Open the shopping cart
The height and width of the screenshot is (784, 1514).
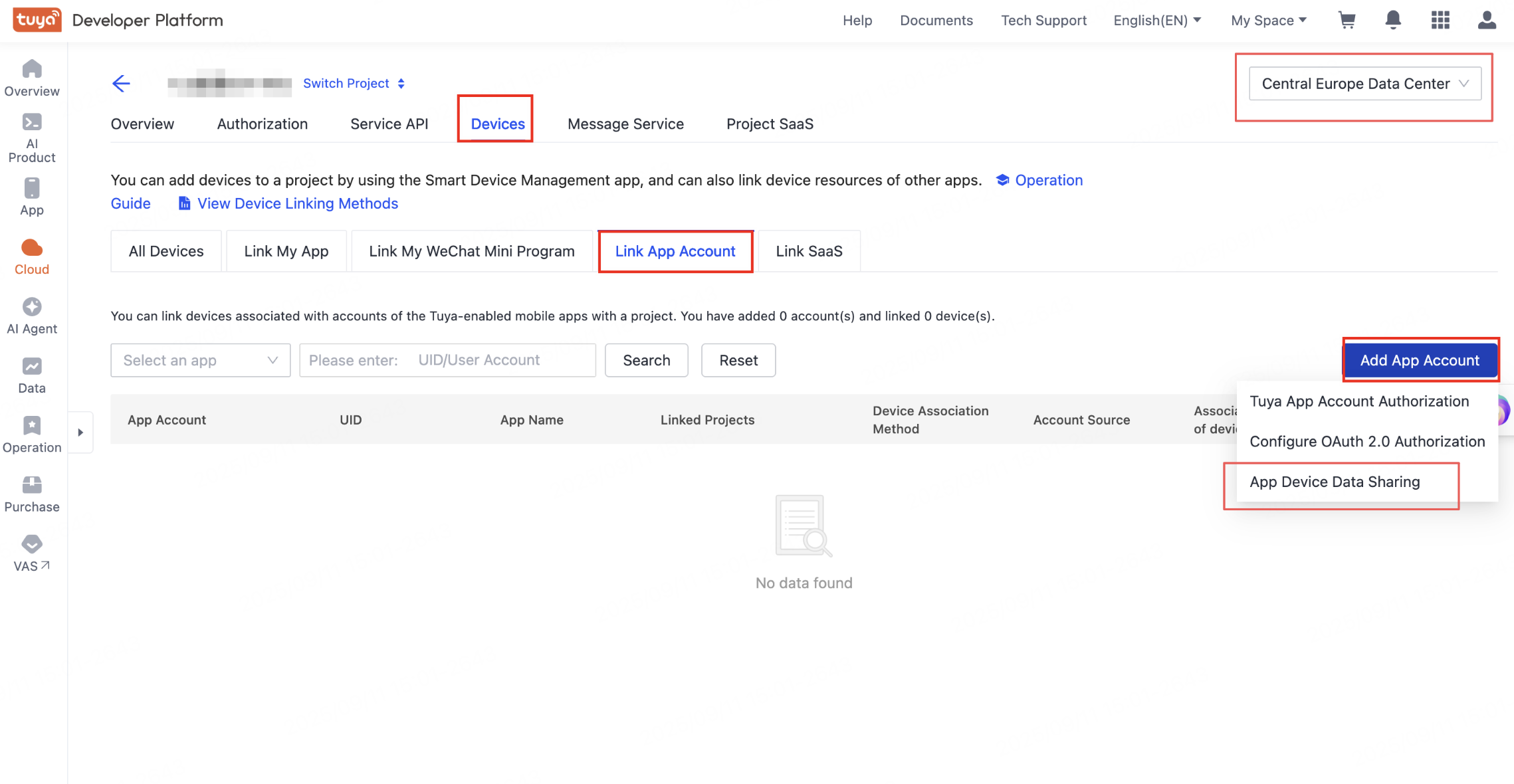1347,20
